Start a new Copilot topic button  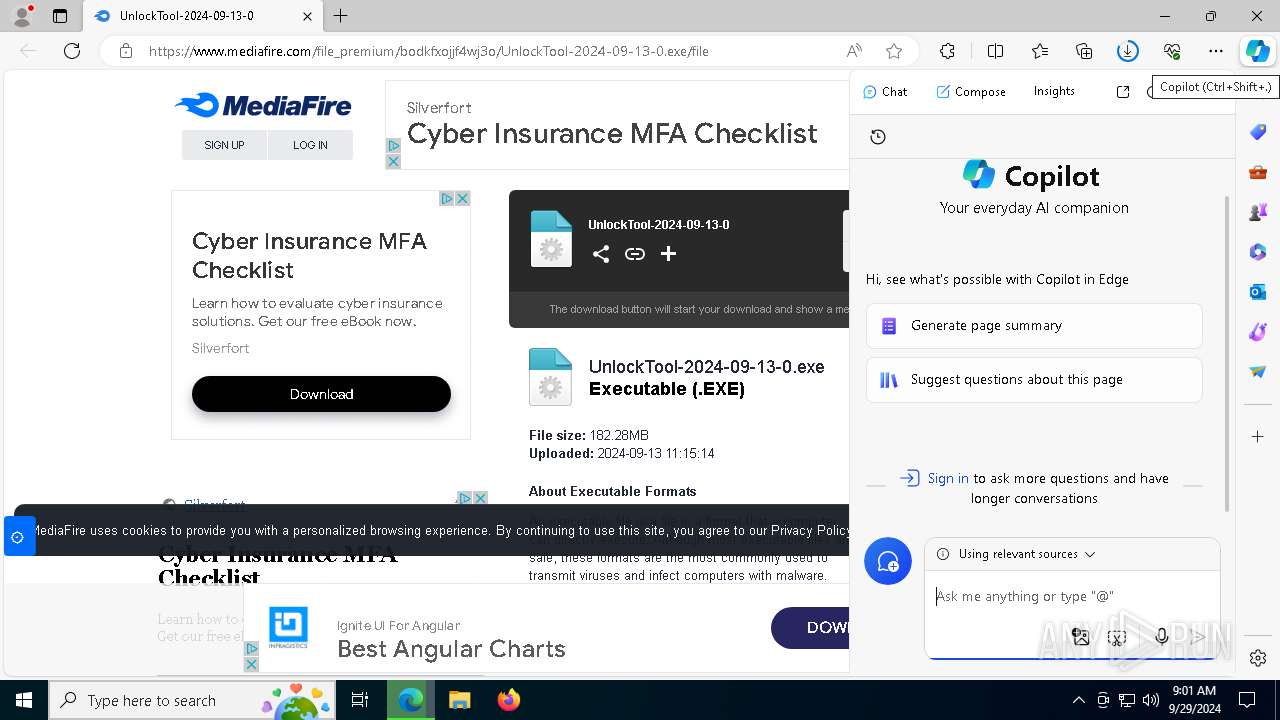click(x=888, y=562)
